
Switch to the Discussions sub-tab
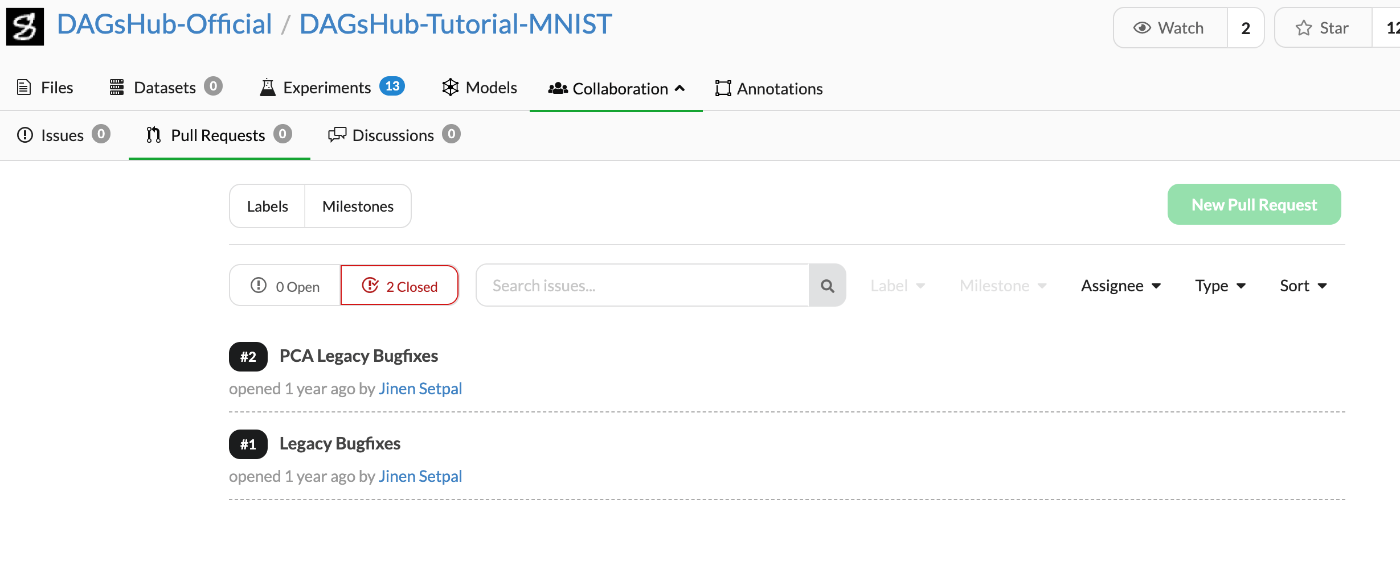point(394,135)
